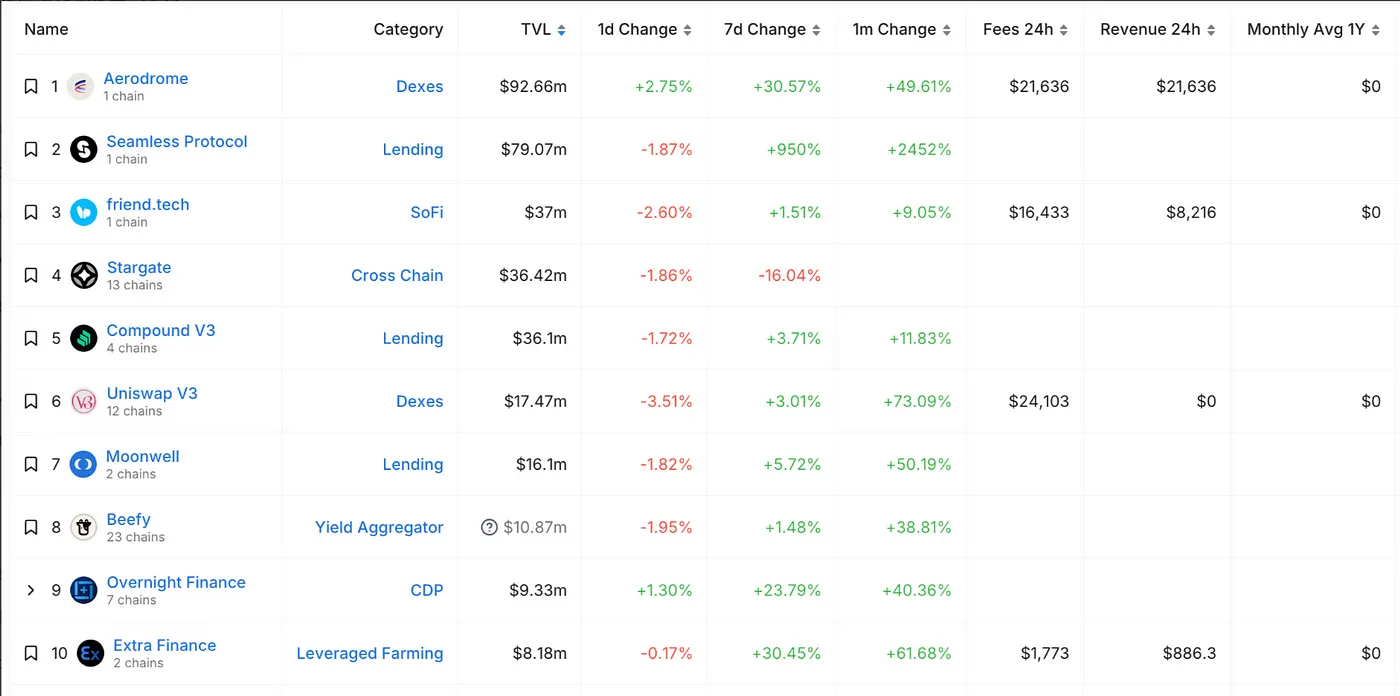1400x696 pixels.
Task: Click the Beefy cow logo icon
Action: coord(84,528)
